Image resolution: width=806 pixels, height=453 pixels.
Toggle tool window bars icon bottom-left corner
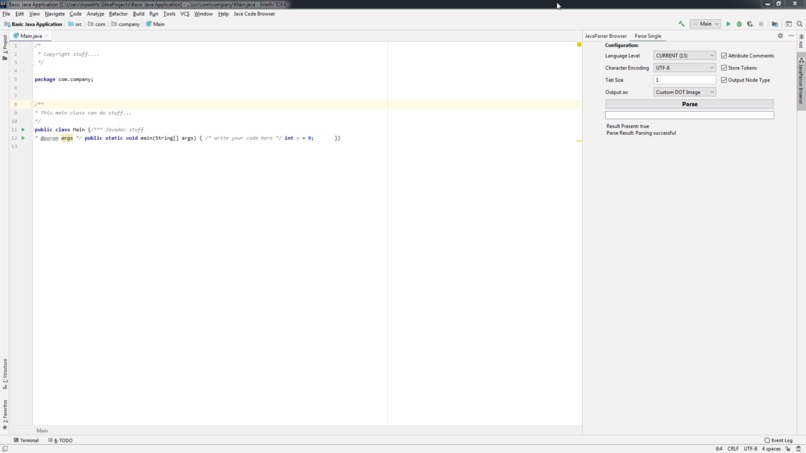point(5,449)
